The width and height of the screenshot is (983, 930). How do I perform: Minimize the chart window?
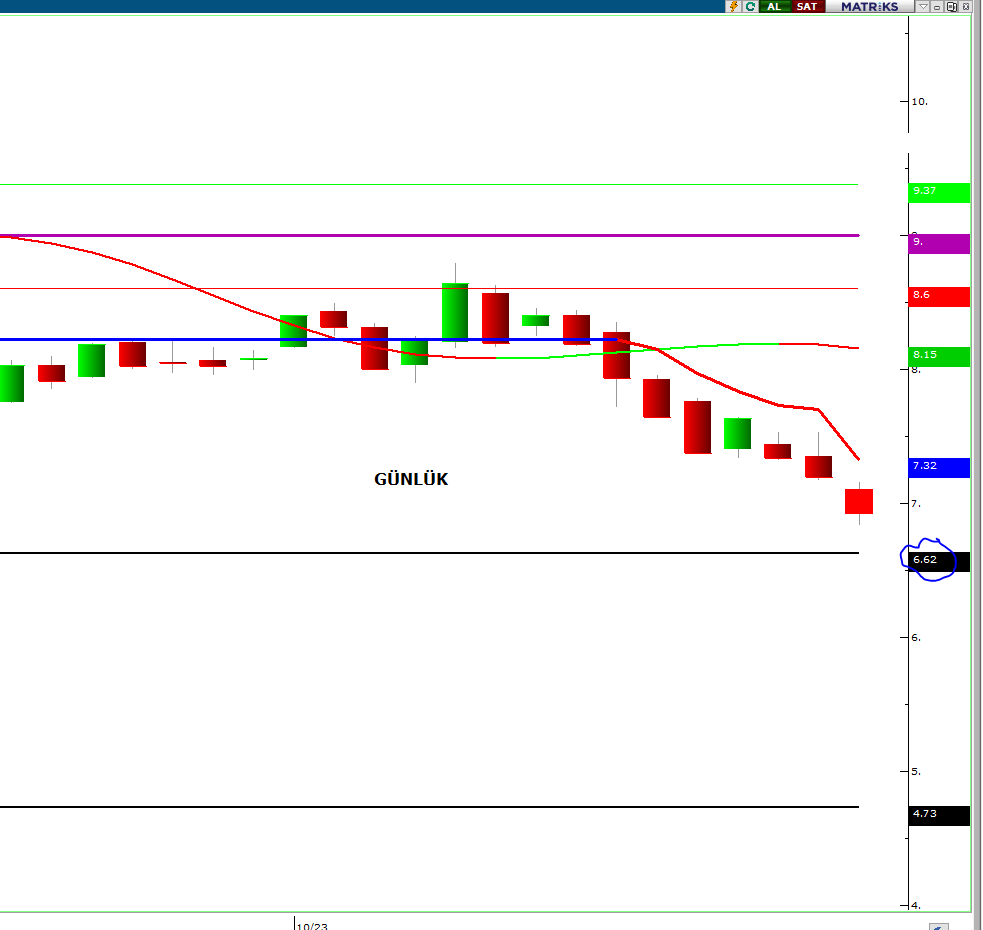(x=937, y=6)
